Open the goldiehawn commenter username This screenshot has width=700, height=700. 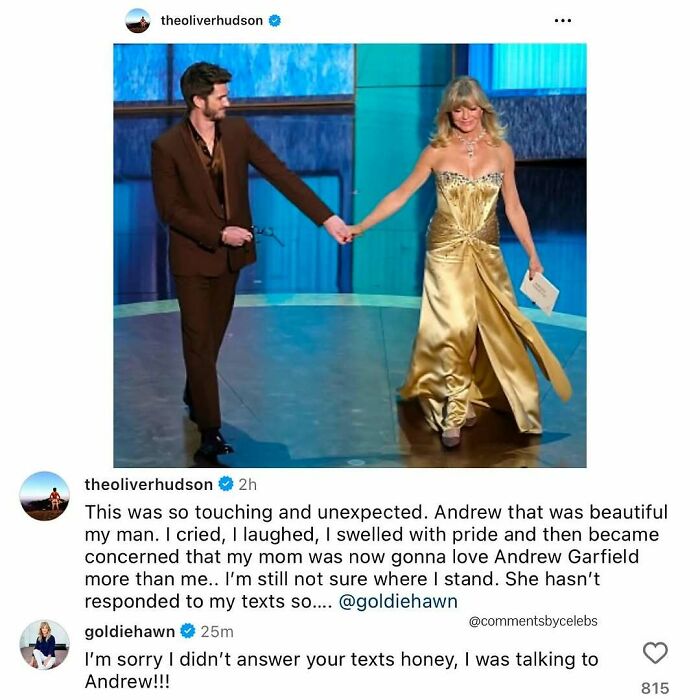tap(130, 632)
